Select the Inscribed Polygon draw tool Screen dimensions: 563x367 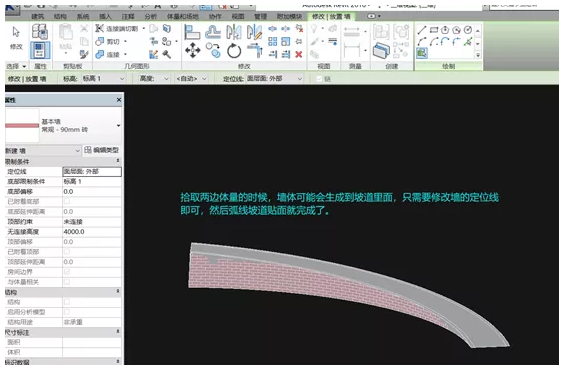click(x=445, y=30)
